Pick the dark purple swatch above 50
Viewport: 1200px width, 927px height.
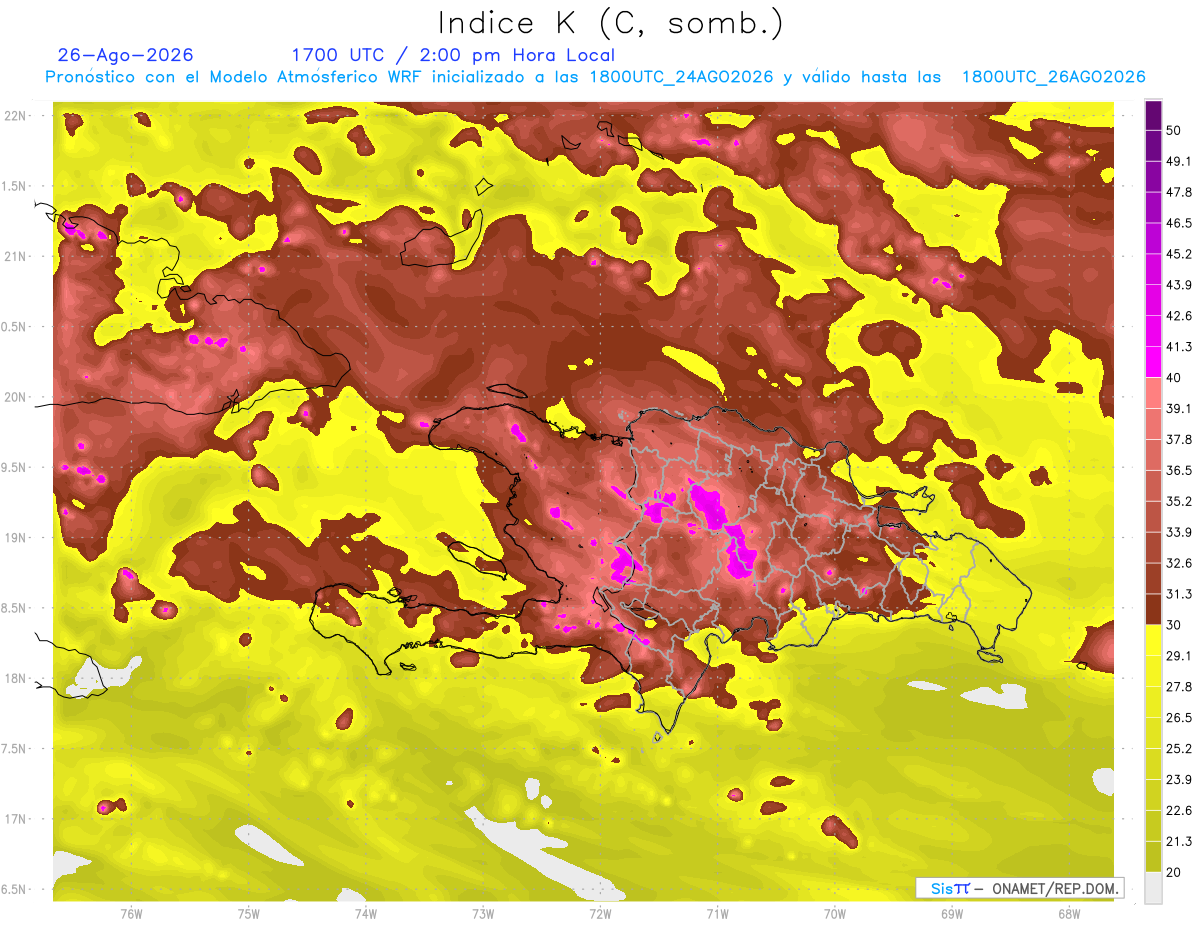point(1153,115)
